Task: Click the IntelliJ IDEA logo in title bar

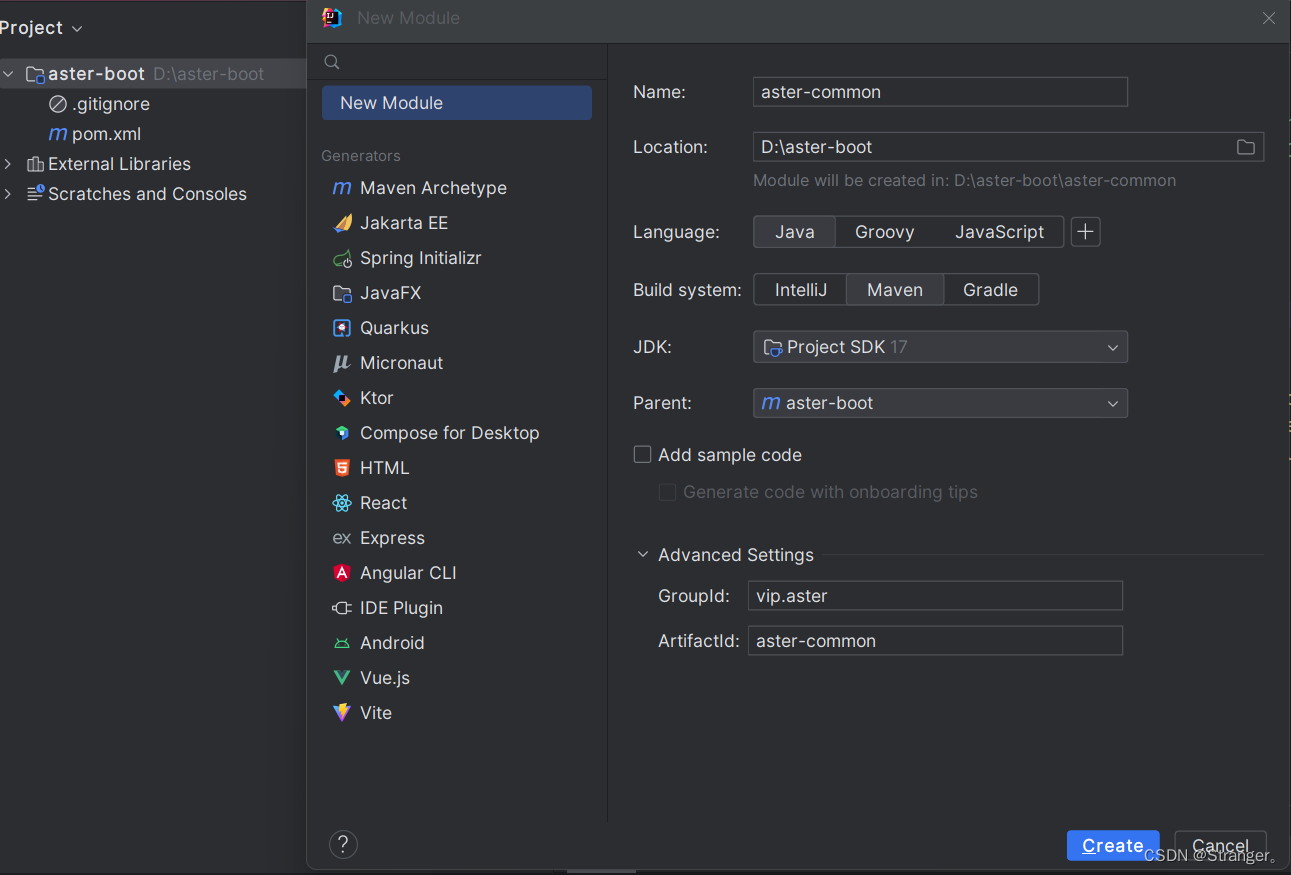Action: [x=332, y=18]
